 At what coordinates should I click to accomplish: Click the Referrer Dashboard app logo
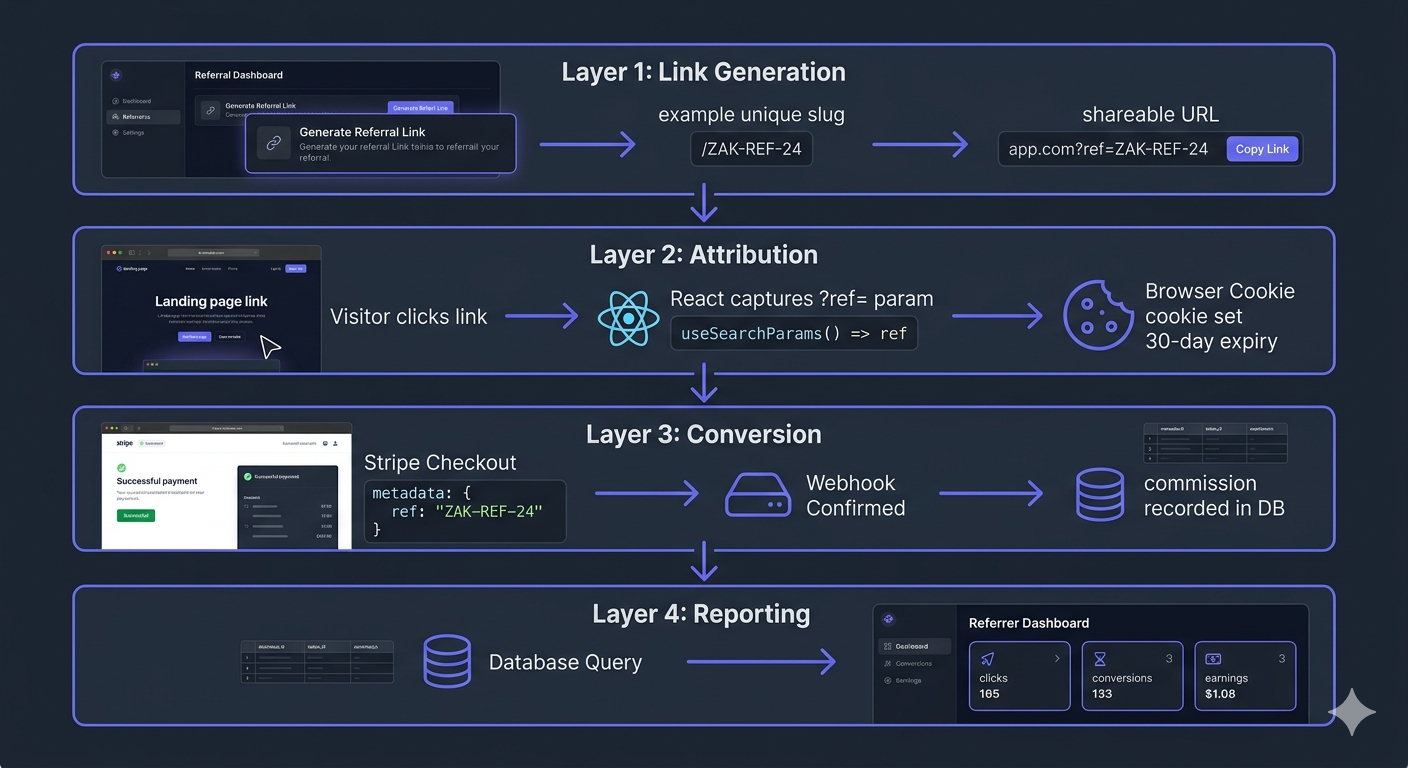pos(888,620)
